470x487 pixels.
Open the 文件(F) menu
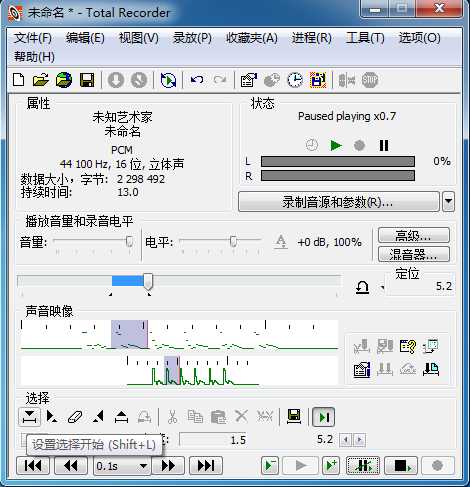(33, 38)
